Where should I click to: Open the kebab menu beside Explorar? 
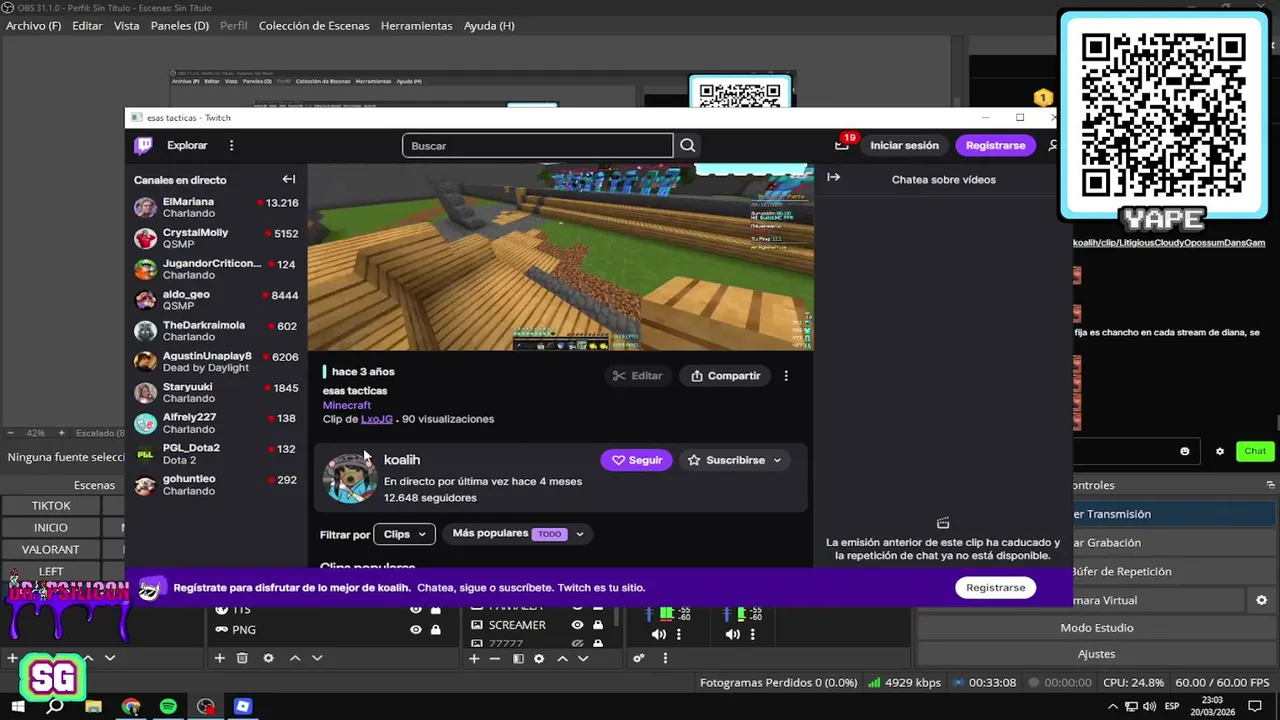pos(231,145)
